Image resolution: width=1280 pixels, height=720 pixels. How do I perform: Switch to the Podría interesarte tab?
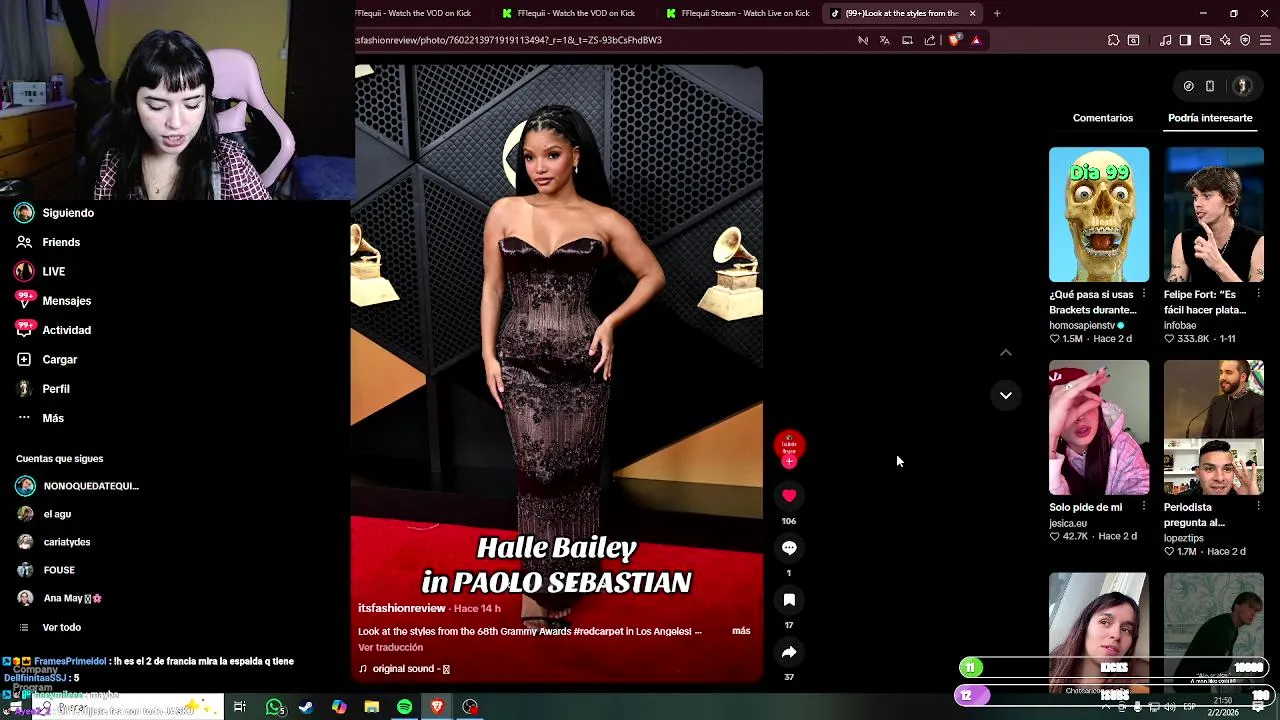1210,118
